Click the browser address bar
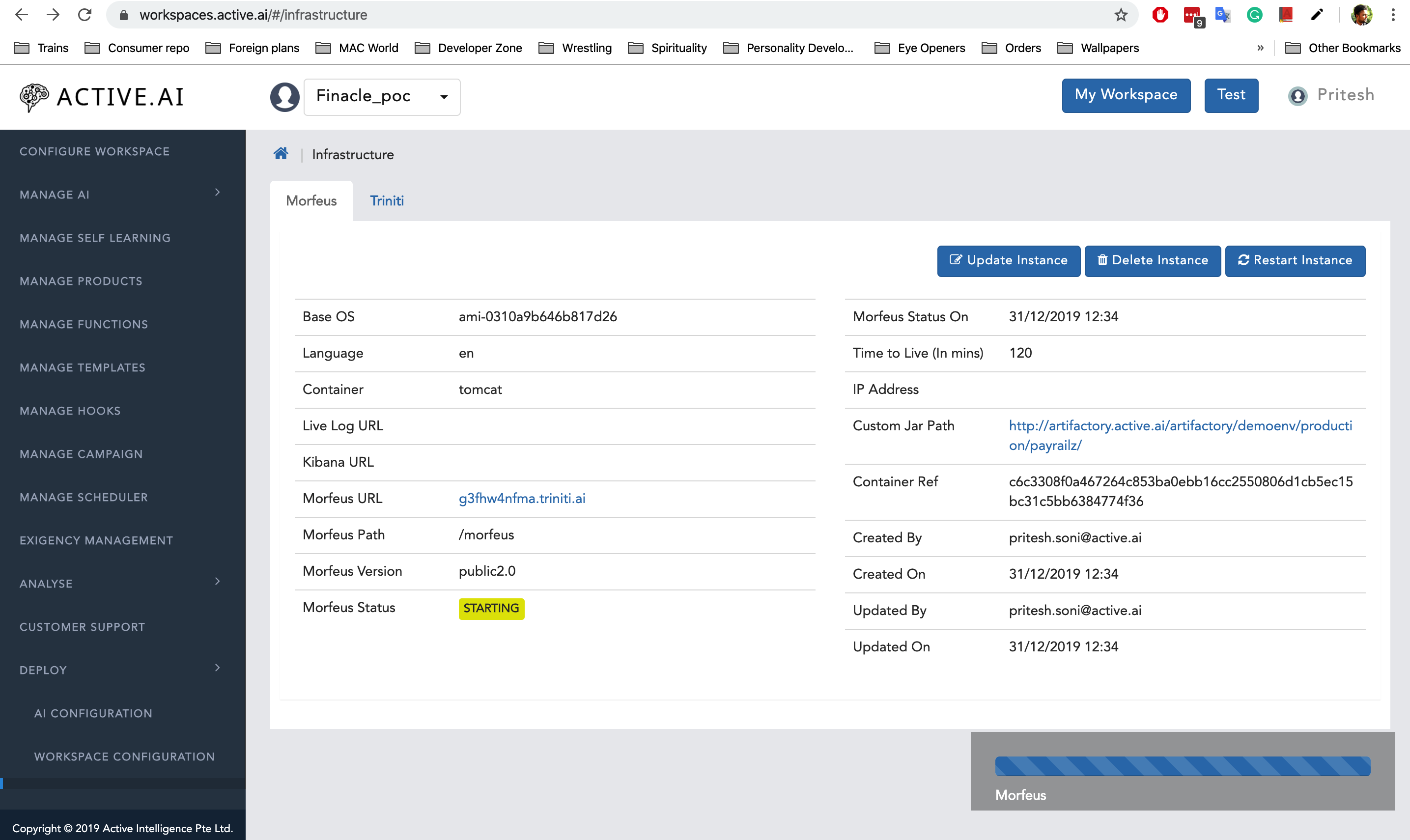This screenshot has height=840, width=1410. 622,15
